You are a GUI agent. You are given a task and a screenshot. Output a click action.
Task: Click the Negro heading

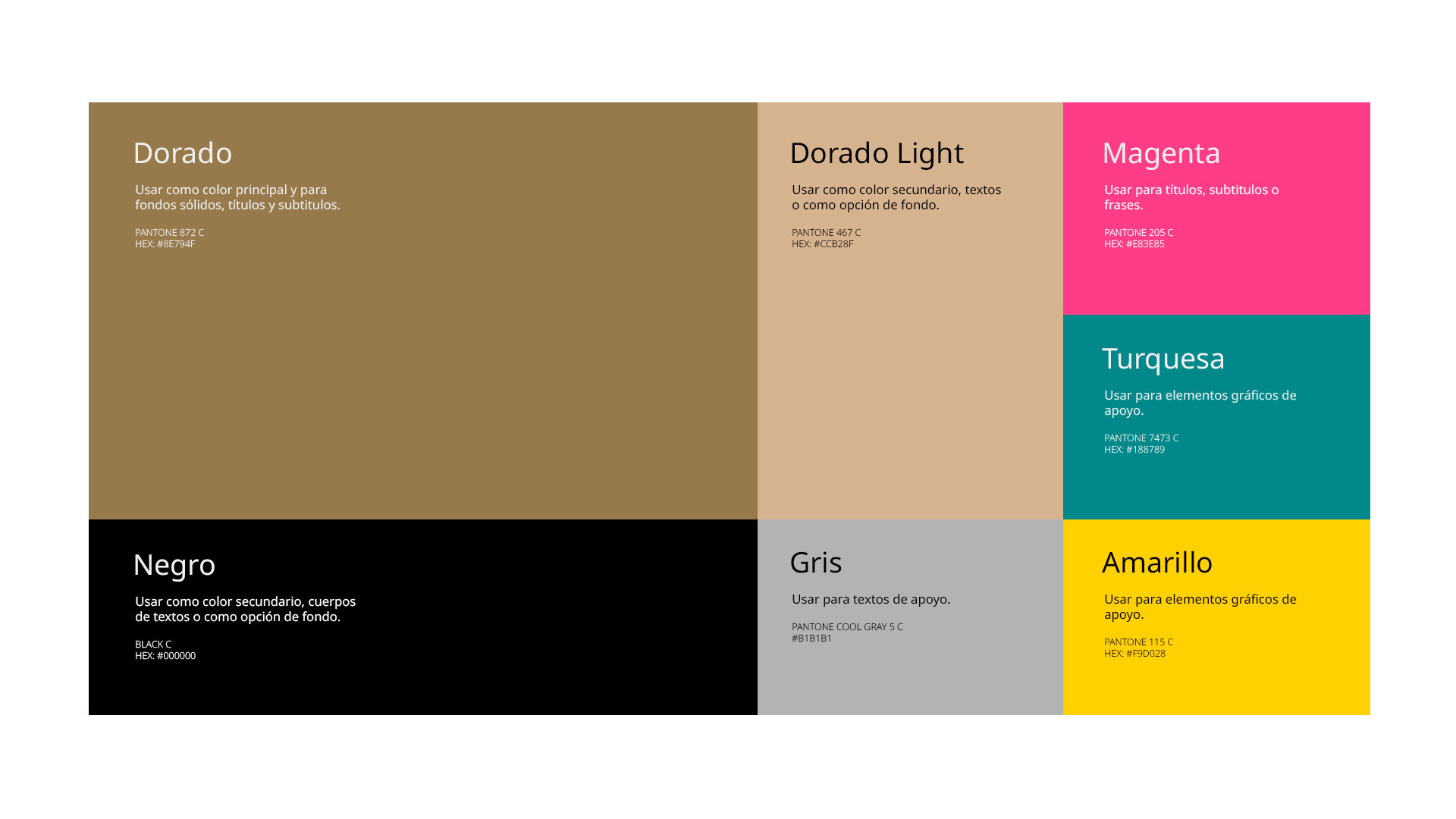point(174,565)
